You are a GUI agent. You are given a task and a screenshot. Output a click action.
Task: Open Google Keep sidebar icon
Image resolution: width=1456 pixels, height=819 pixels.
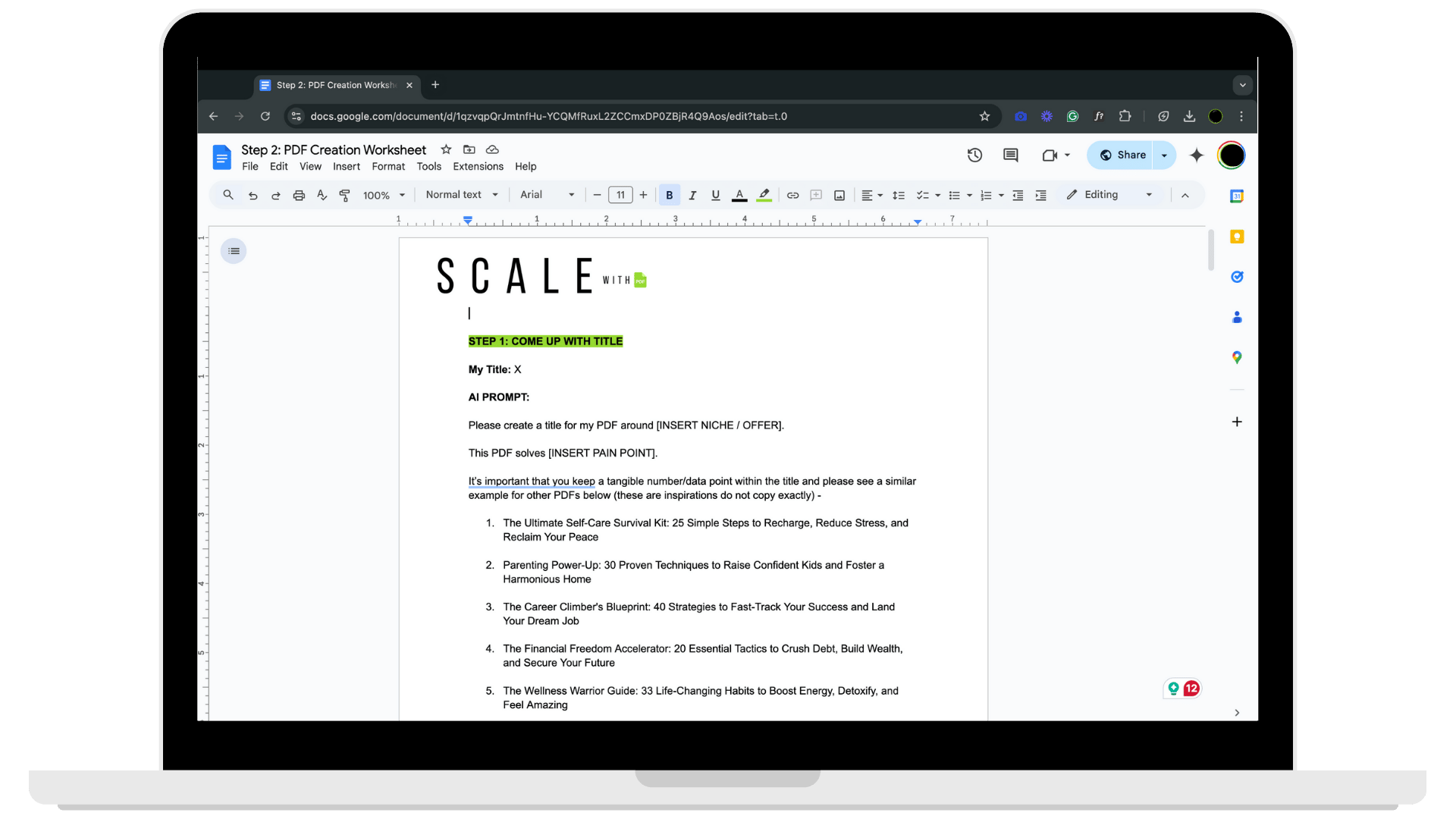[x=1237, y=237]
